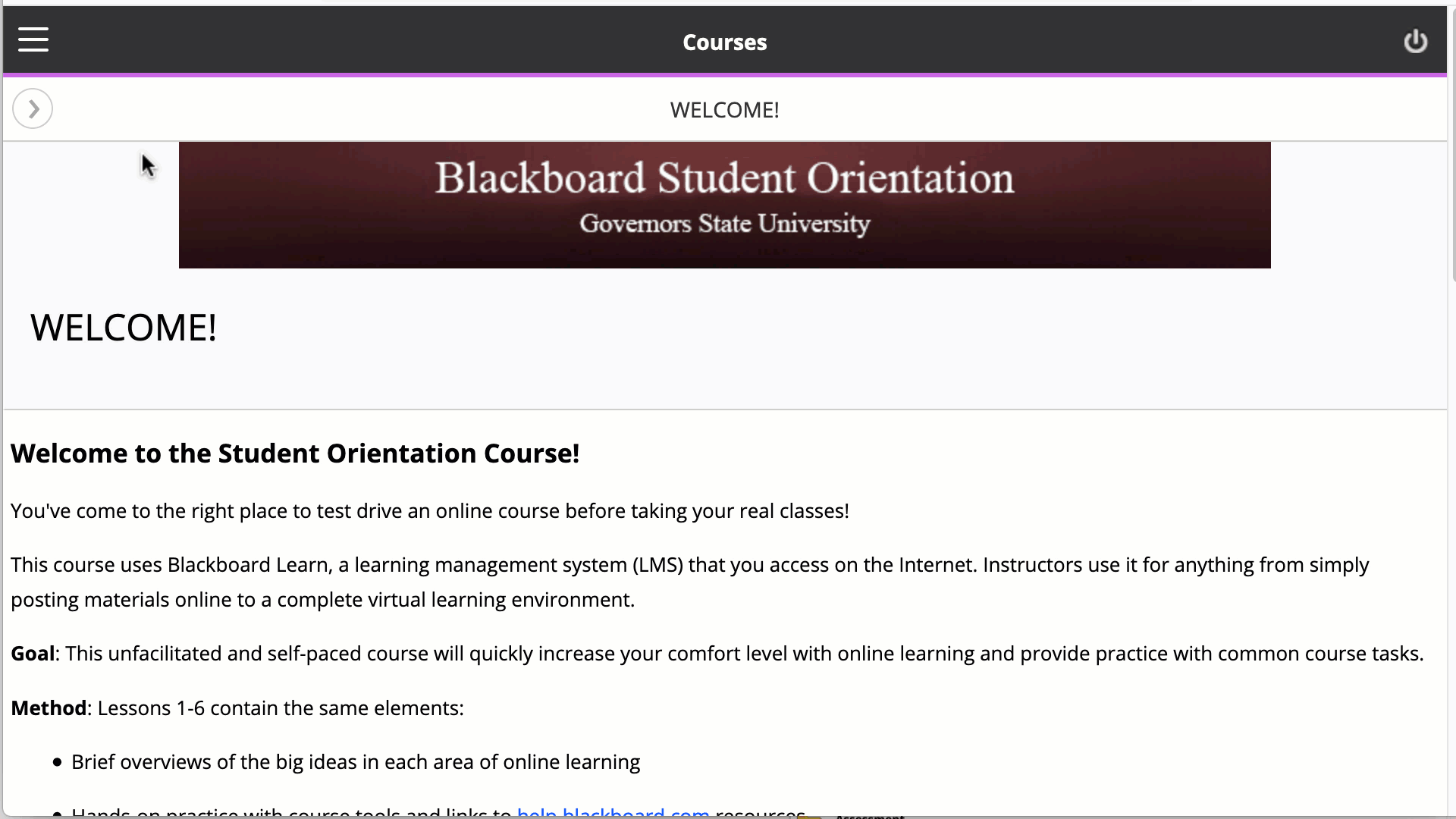Click the power logout icon
This screenshot has height=819, width=1456.
click(x=1415, y=41)
